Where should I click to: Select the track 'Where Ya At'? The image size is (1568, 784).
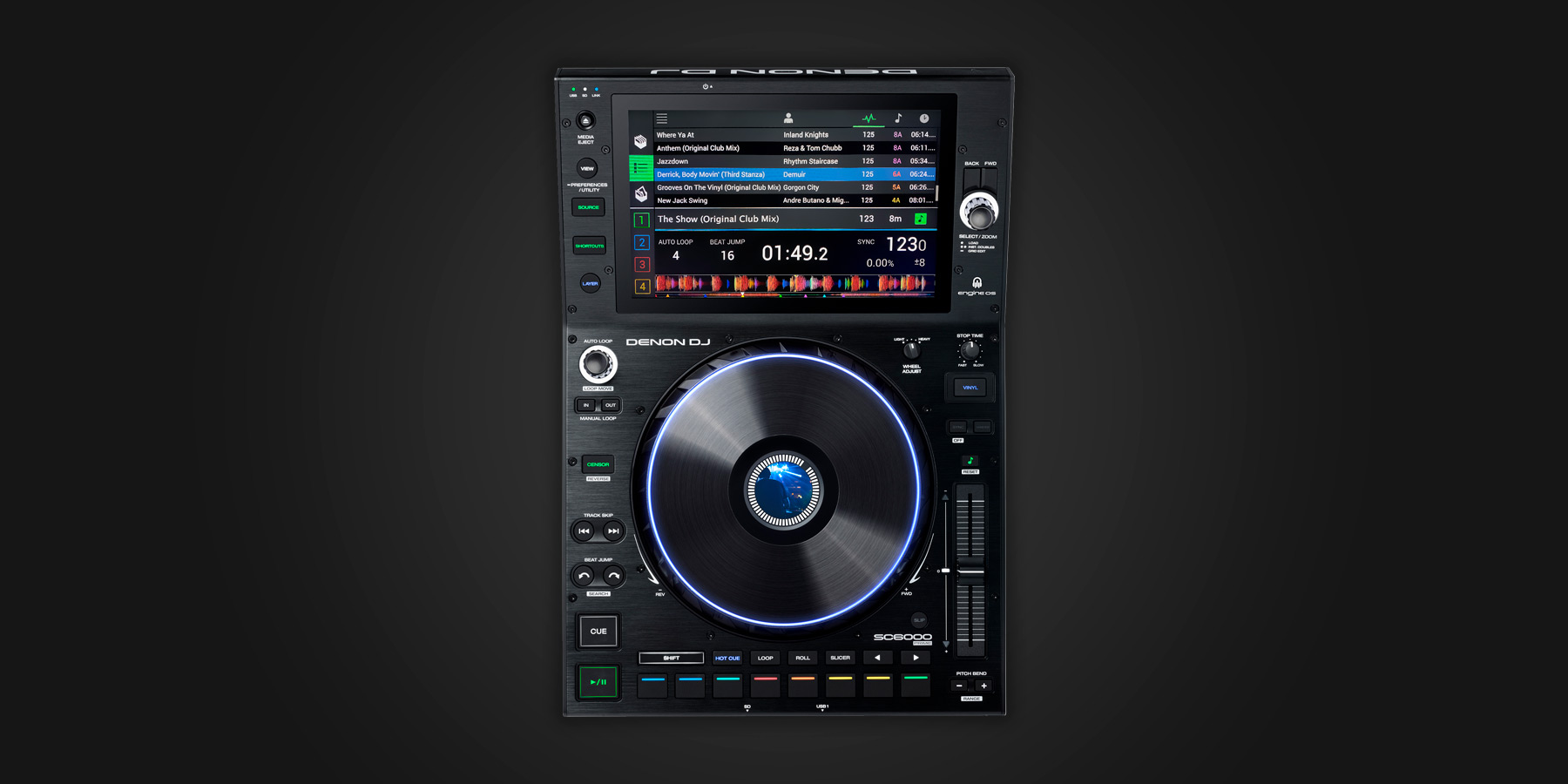(795, 135)
